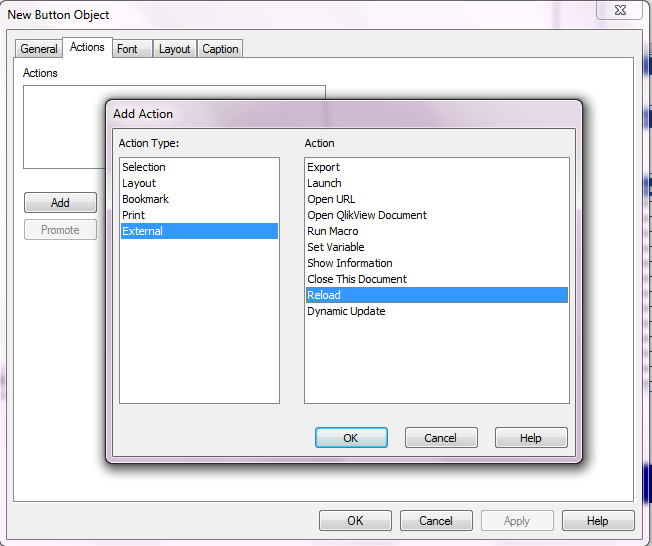The height and width of the screenshot is (546, 652).
Task: Click Apply in New Button Object window
Action: click(x=517, y=521)
